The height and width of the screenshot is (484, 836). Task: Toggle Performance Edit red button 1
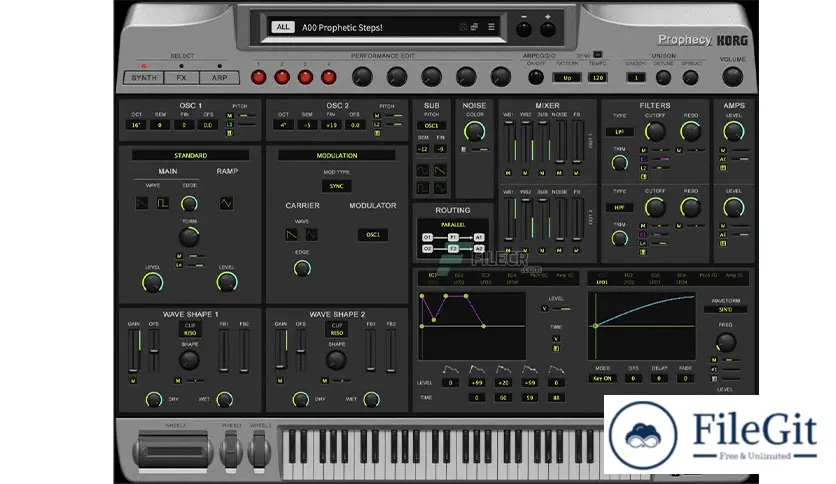259,77
